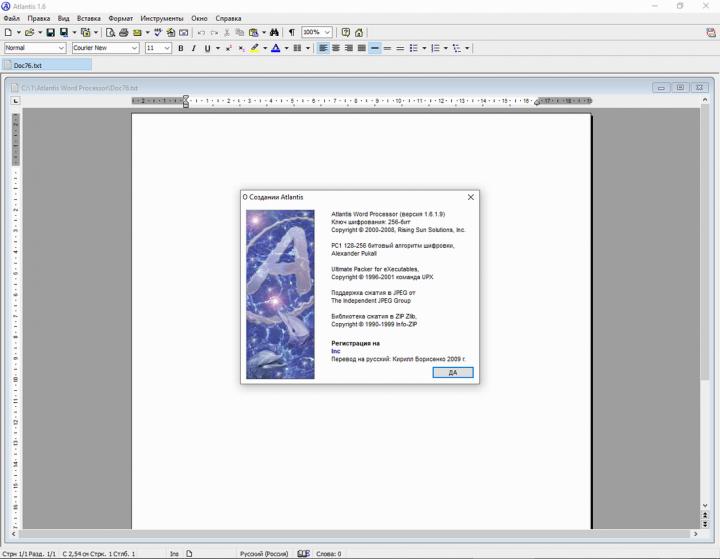Expand the Paste options arrow

[x=264, y=33]
